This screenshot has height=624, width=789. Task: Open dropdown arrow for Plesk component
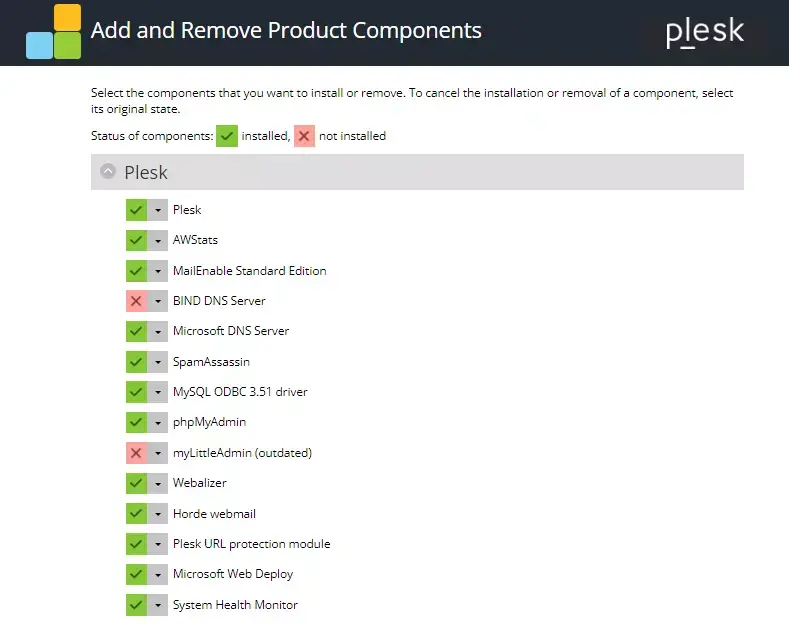(158, 210)
